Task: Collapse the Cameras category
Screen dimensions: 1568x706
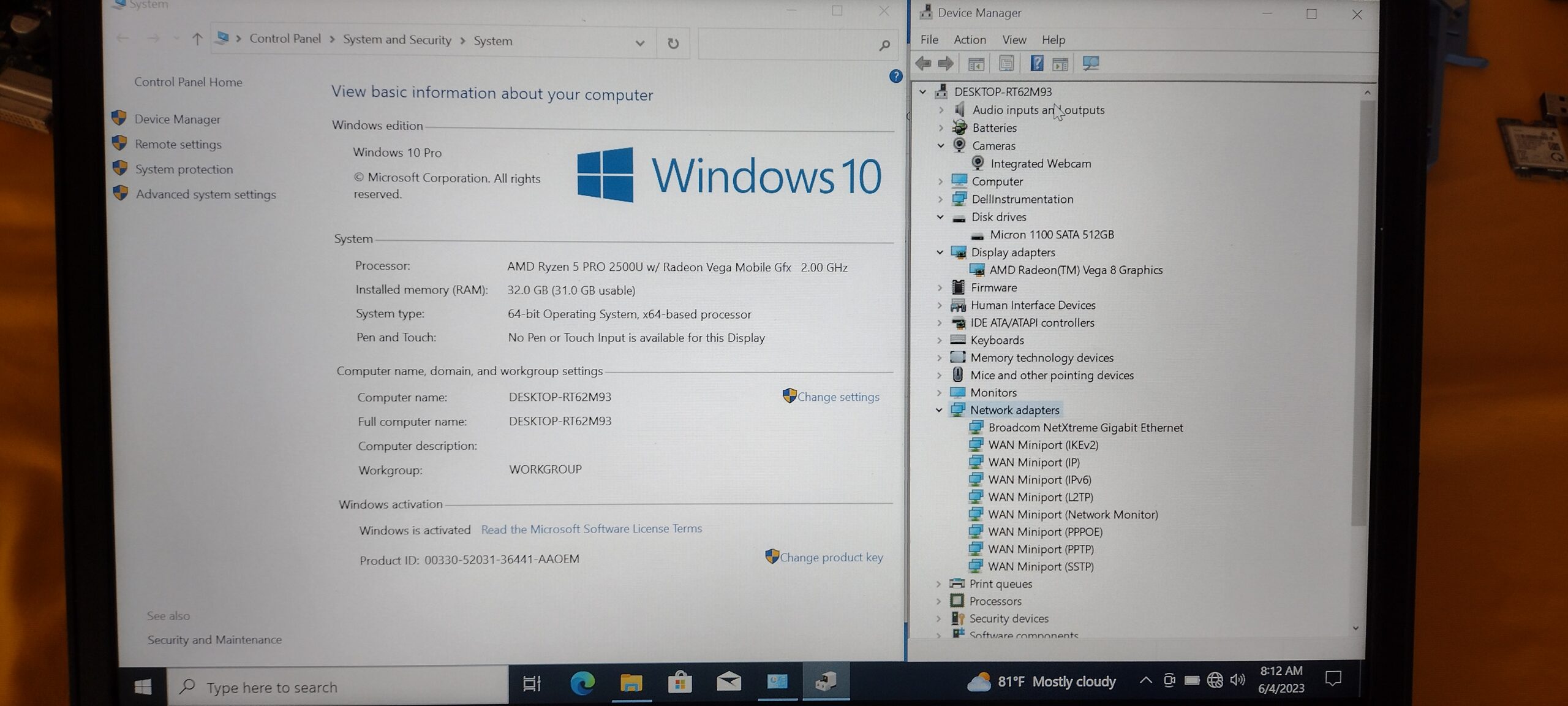Action: tap(941, 146)
